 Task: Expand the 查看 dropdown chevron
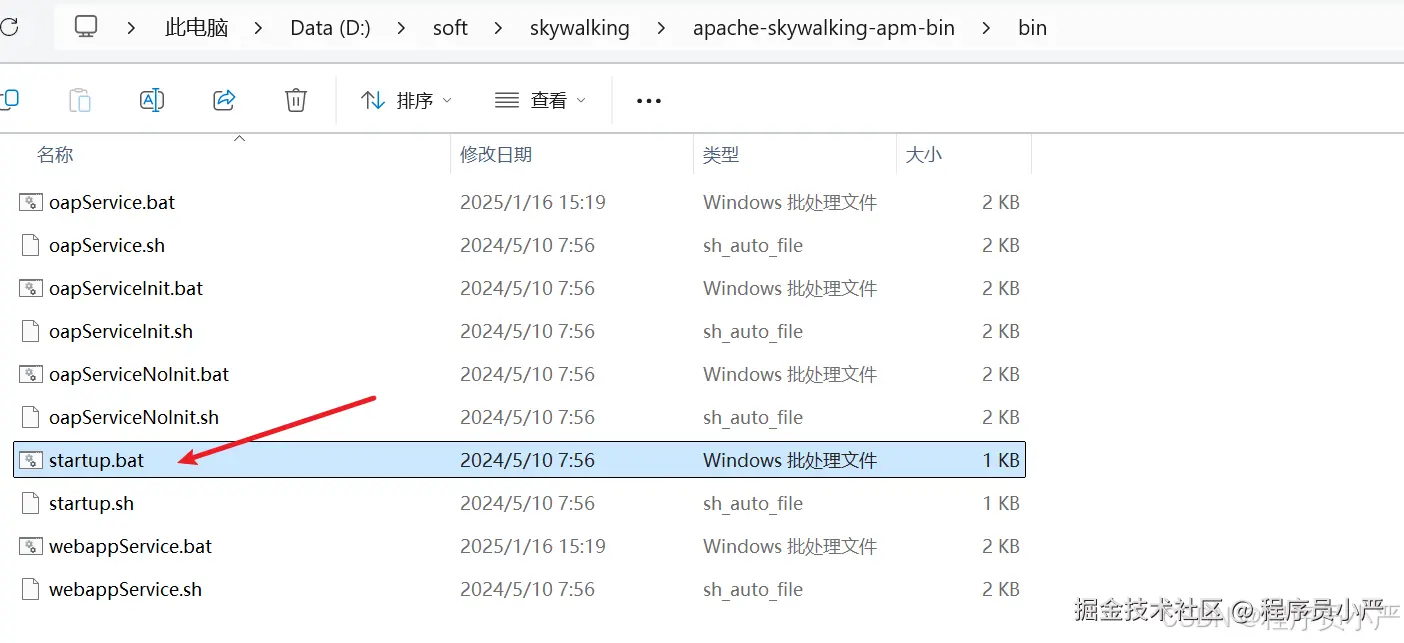tap(580, 100)
